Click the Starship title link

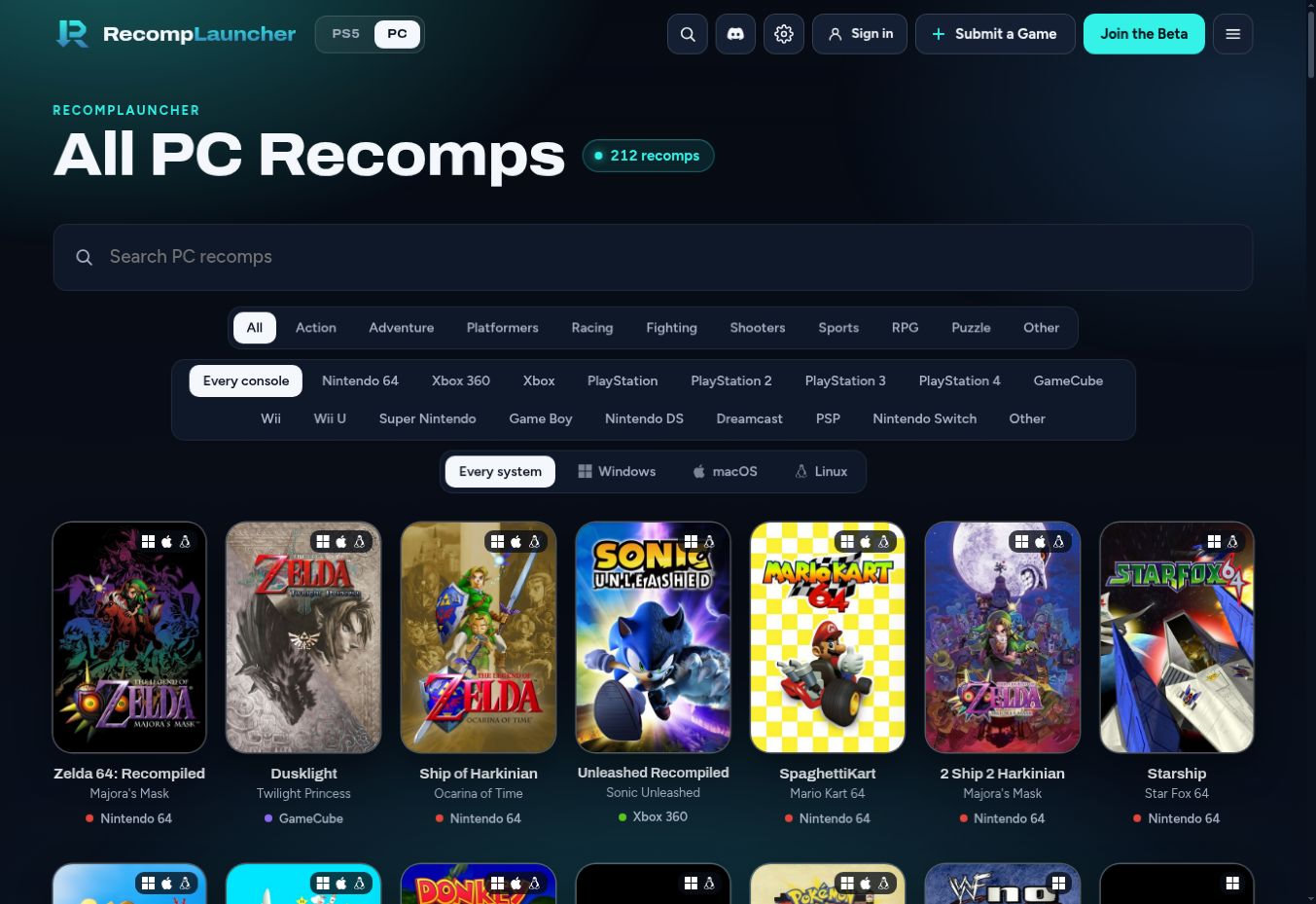click(1177, 774)
